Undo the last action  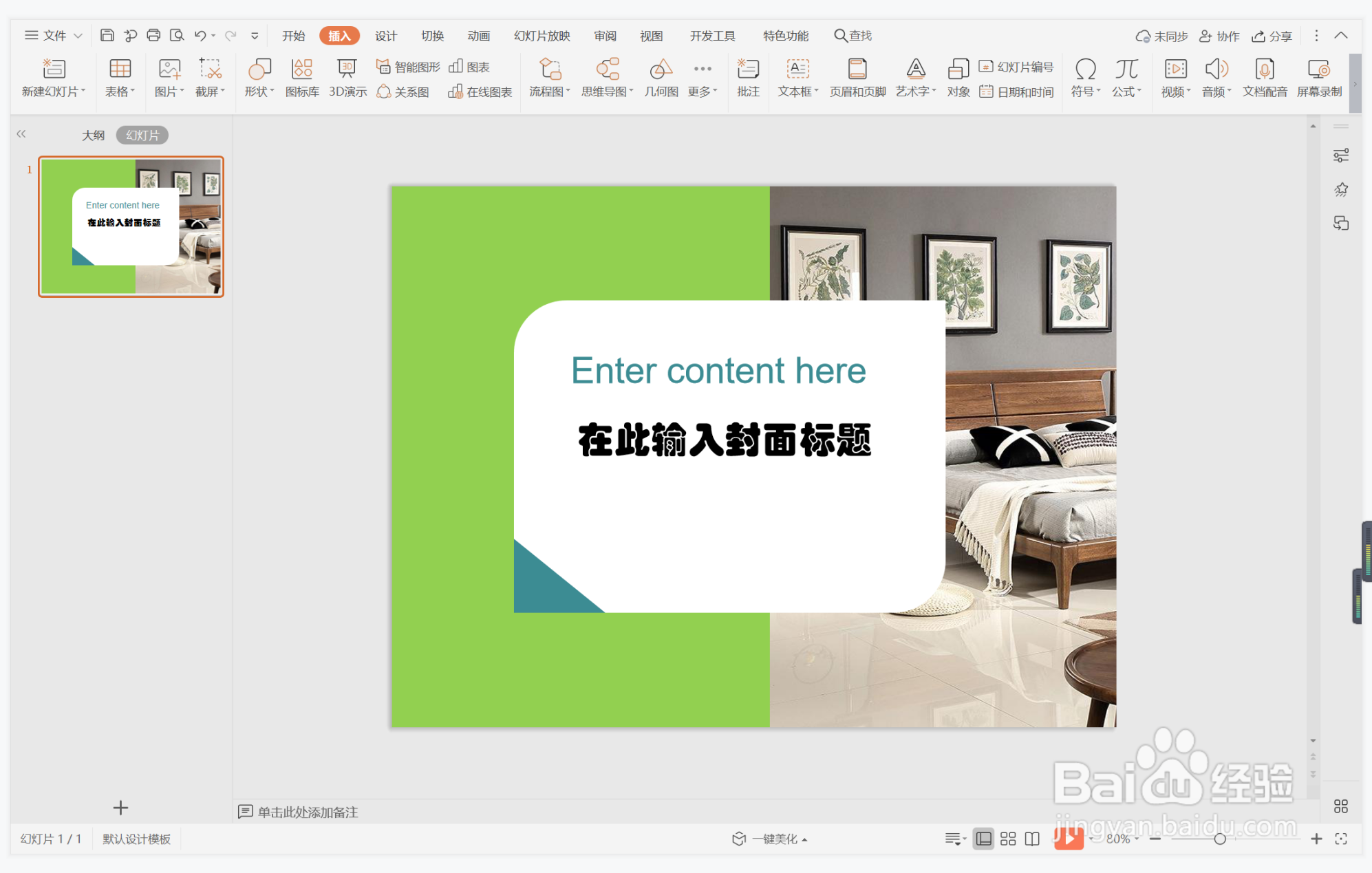pyautogui.click(x=200, y=35)
